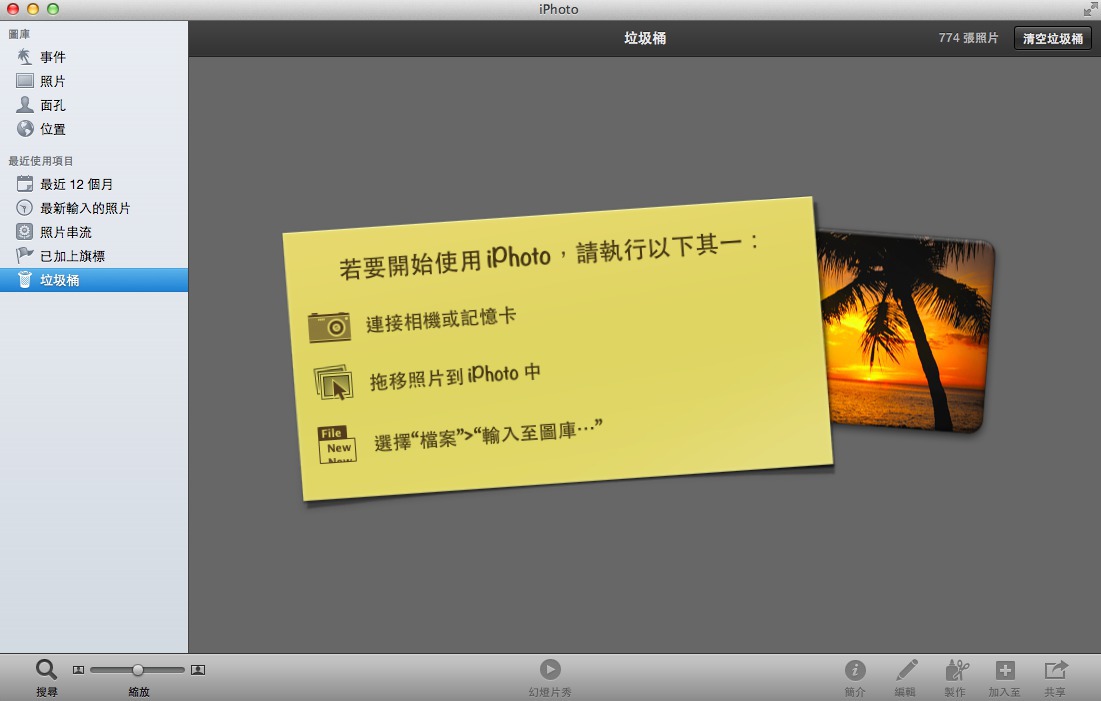Click 選擇"檔案">"輸入至圖庫…" text
The height and width of the screenshot is (701, 1101).
[488, 435]
